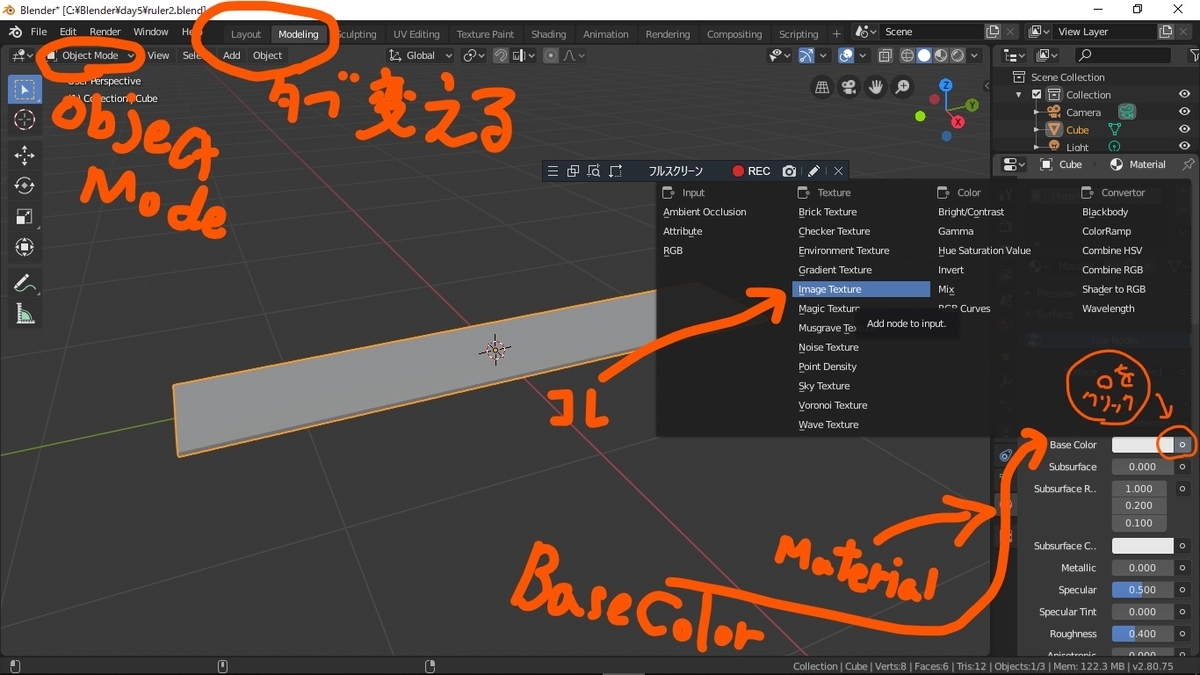This screenshot has width=1200, height=675.
Task: Switch to UV Editing workspace tab
Action: pyautogui.click(x=416, y=34)
